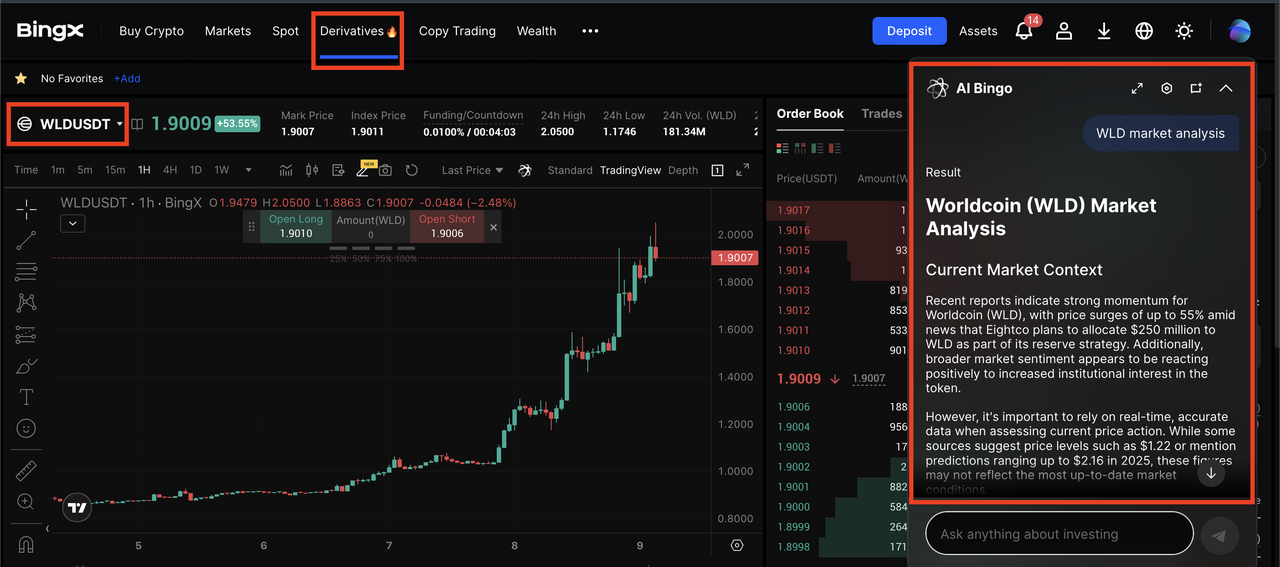Click the +Add favorites link
1280x567 pixels.
click(x=127, y=78)
